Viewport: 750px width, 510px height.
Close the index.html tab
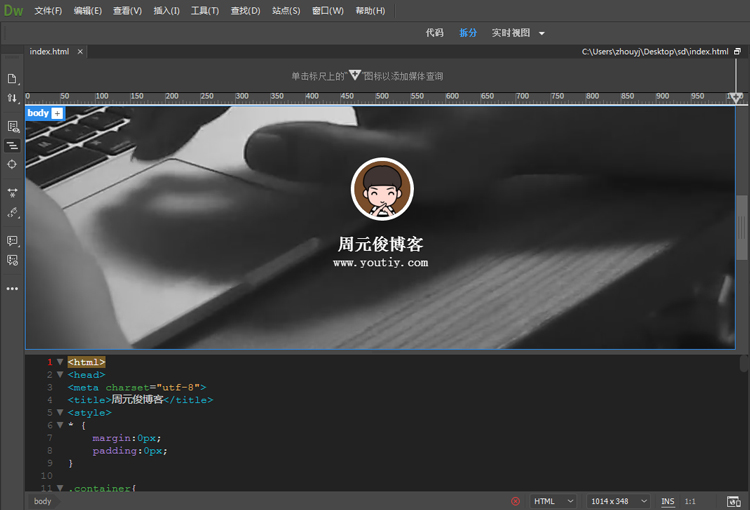pyautogui.click(x=80, y=52)
